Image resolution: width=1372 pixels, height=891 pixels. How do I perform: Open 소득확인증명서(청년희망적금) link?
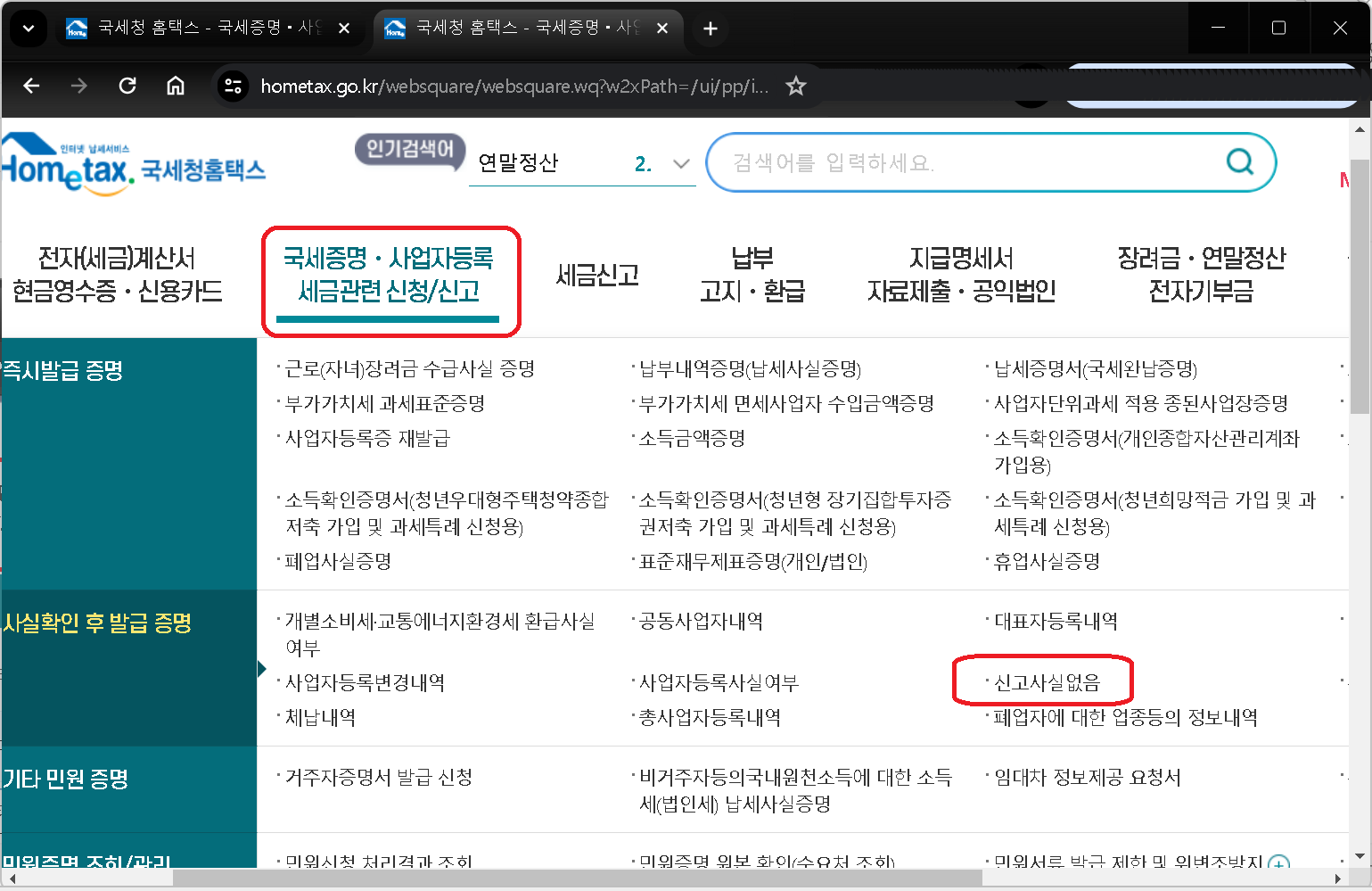(1154, 513)
